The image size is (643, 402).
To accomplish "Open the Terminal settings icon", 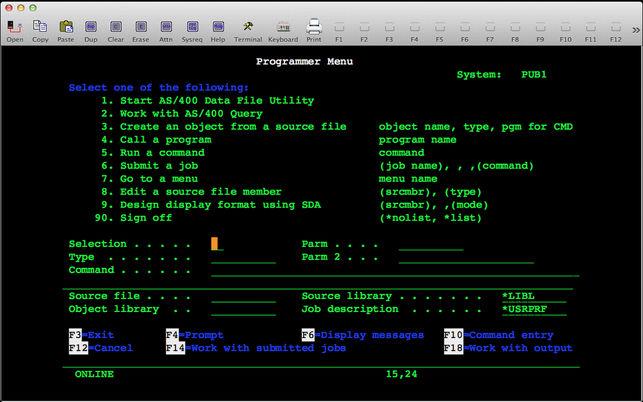I will click(x=248, y=27).
